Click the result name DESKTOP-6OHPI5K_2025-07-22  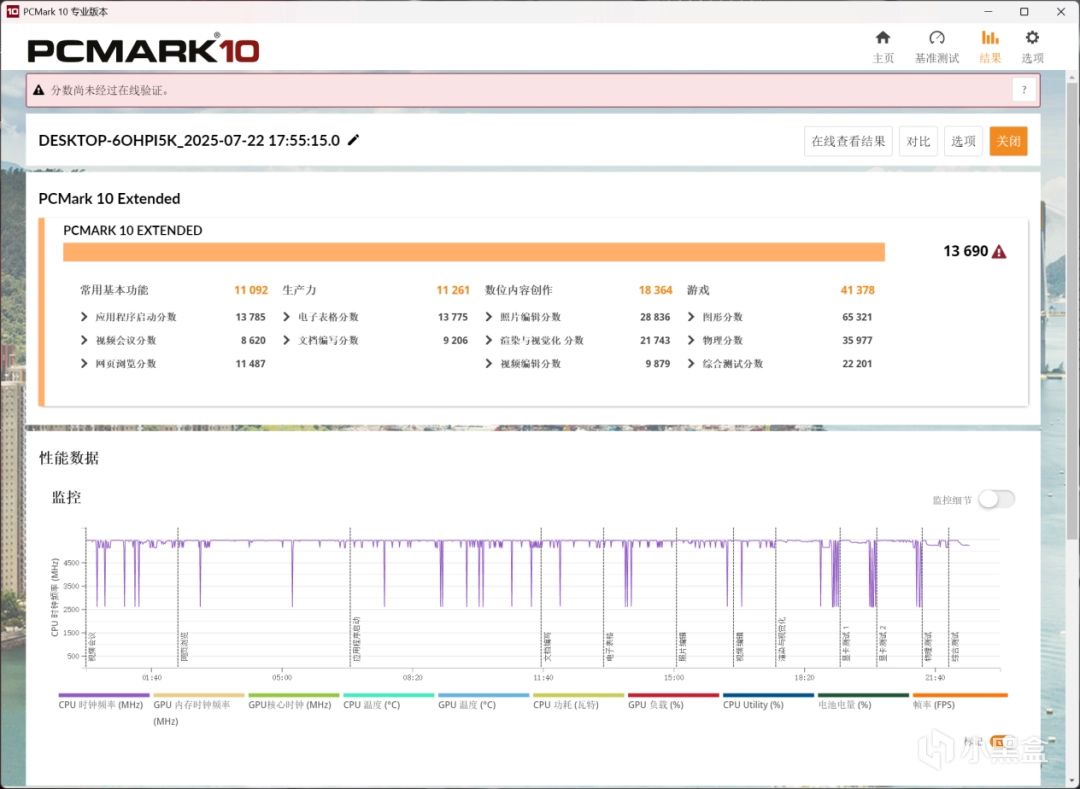tap(189, 140)
